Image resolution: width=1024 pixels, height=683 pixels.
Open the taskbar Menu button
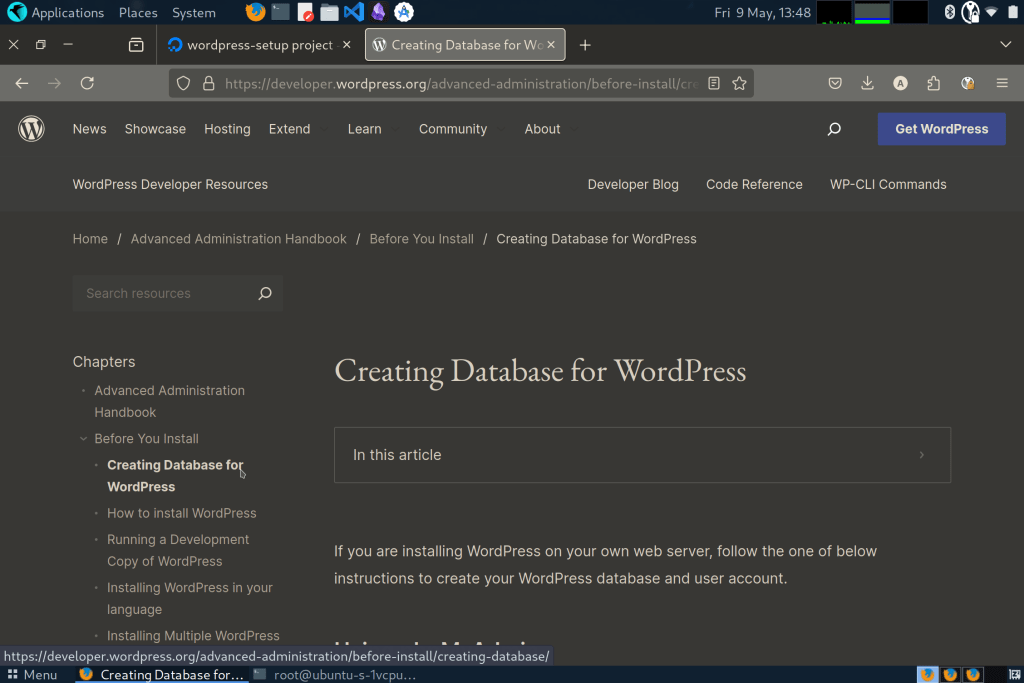click(x=32, y=675)
